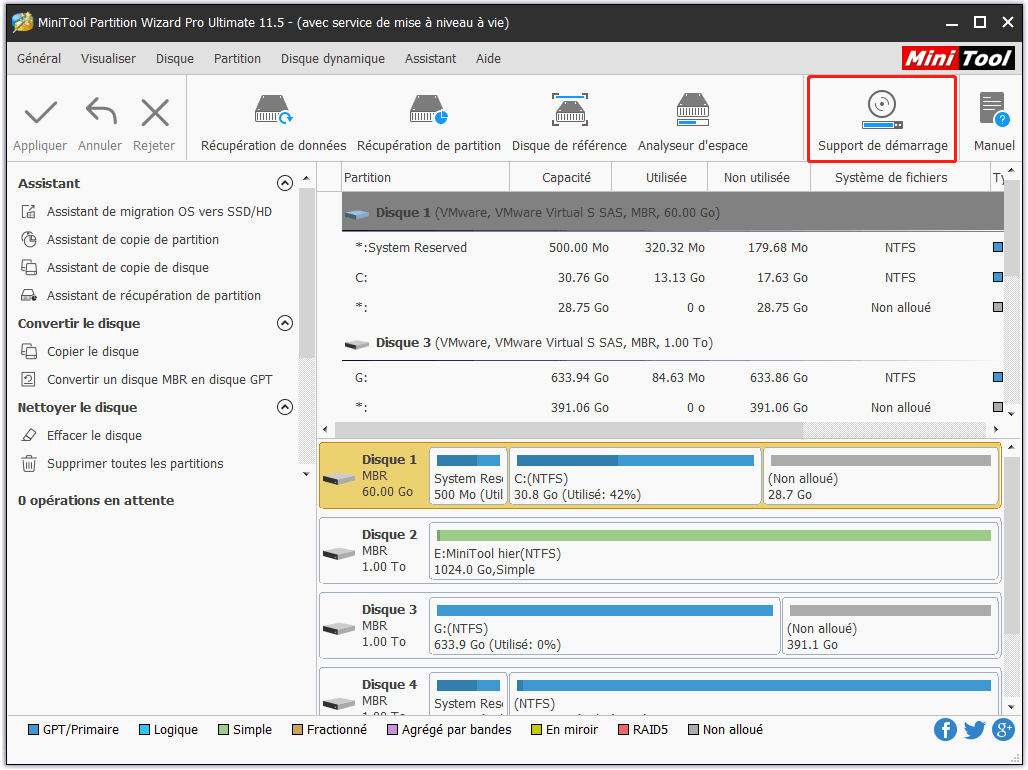
Task: Select the 28.75 Go unallocated row
Action: 673,308
